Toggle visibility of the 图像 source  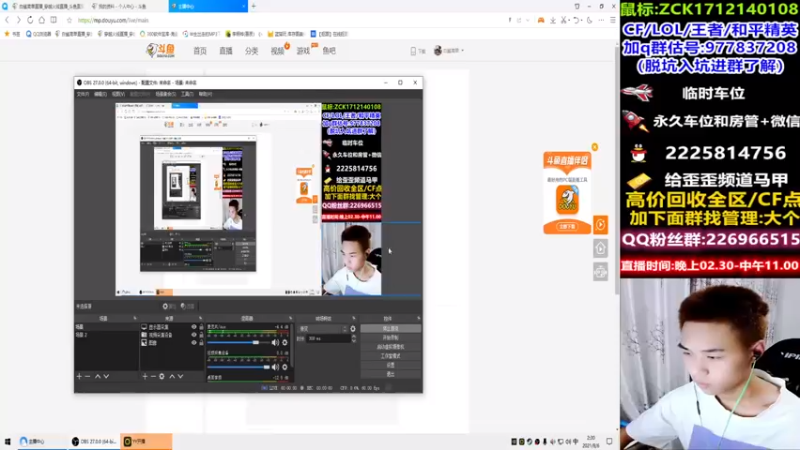click(x=194, y=343)
